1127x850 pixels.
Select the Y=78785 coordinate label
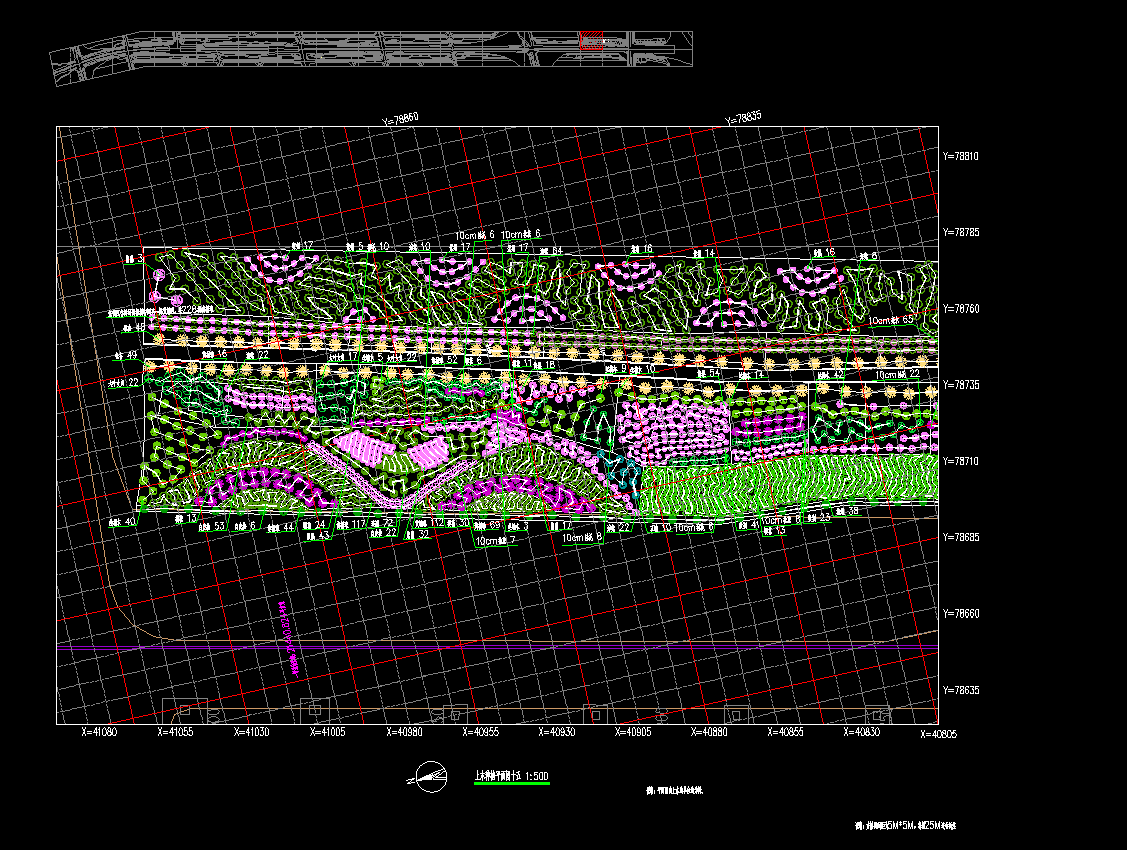(x=961, y=232)
